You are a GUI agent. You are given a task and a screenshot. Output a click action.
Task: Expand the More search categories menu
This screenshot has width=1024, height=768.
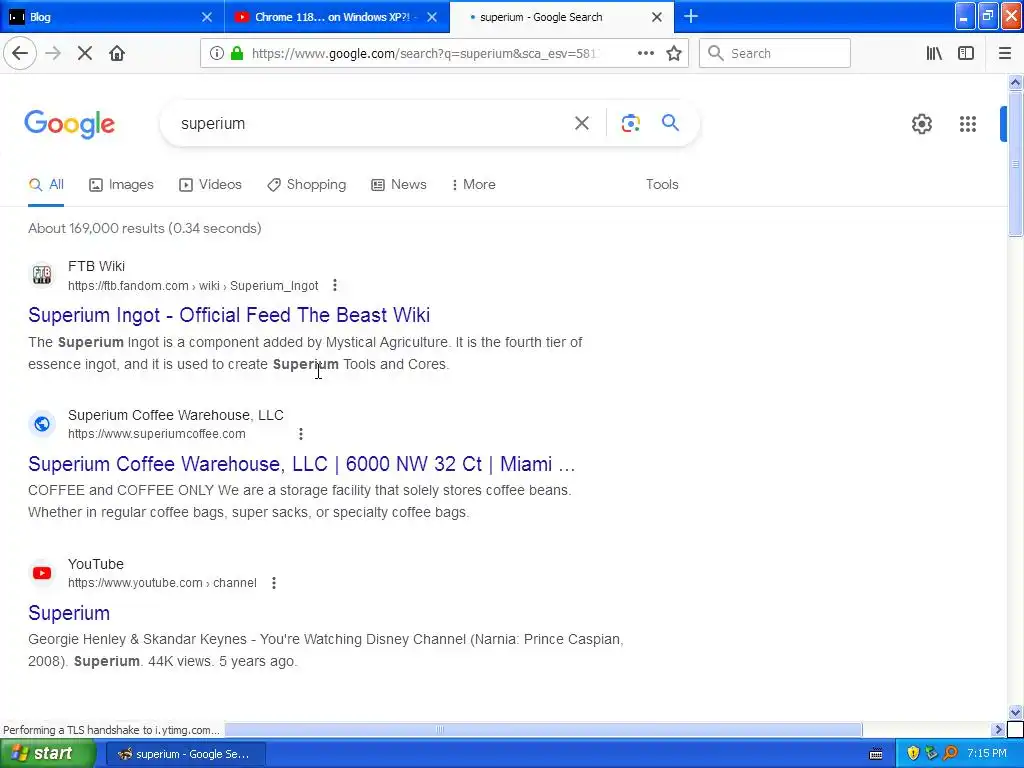coord(473,185)
